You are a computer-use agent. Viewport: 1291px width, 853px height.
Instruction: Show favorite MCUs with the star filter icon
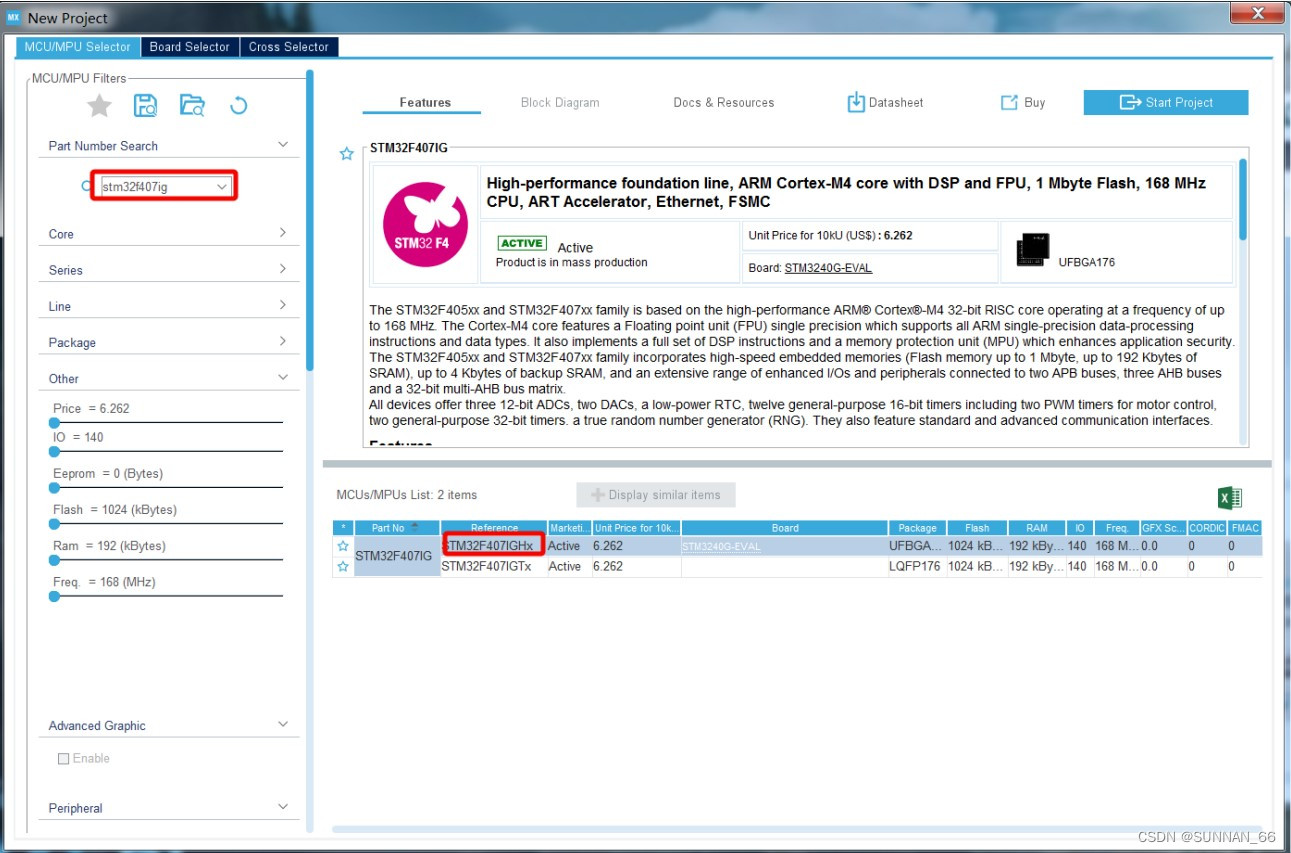point(99,105)
